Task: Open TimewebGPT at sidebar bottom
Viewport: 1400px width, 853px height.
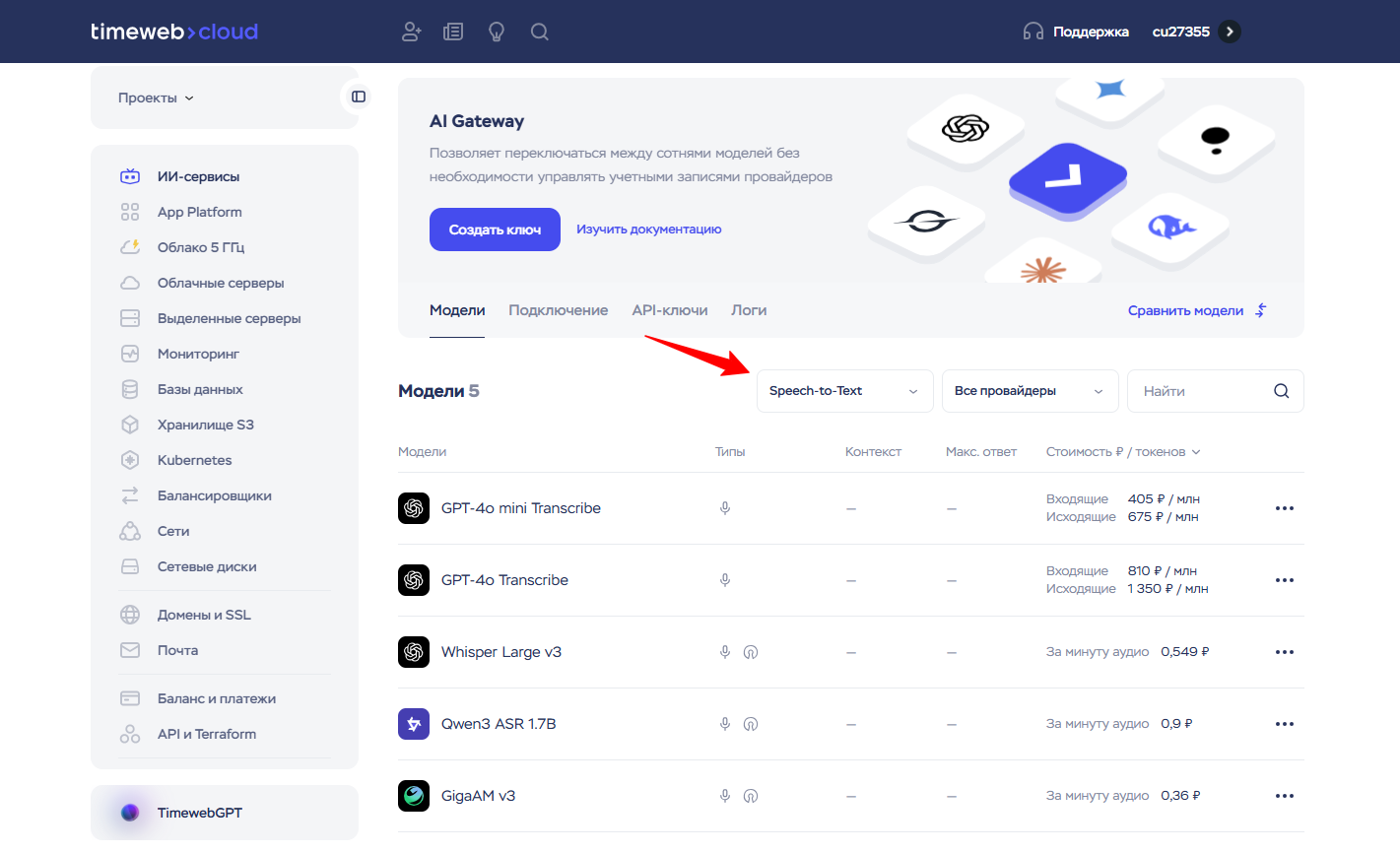Action: (225, 813)
